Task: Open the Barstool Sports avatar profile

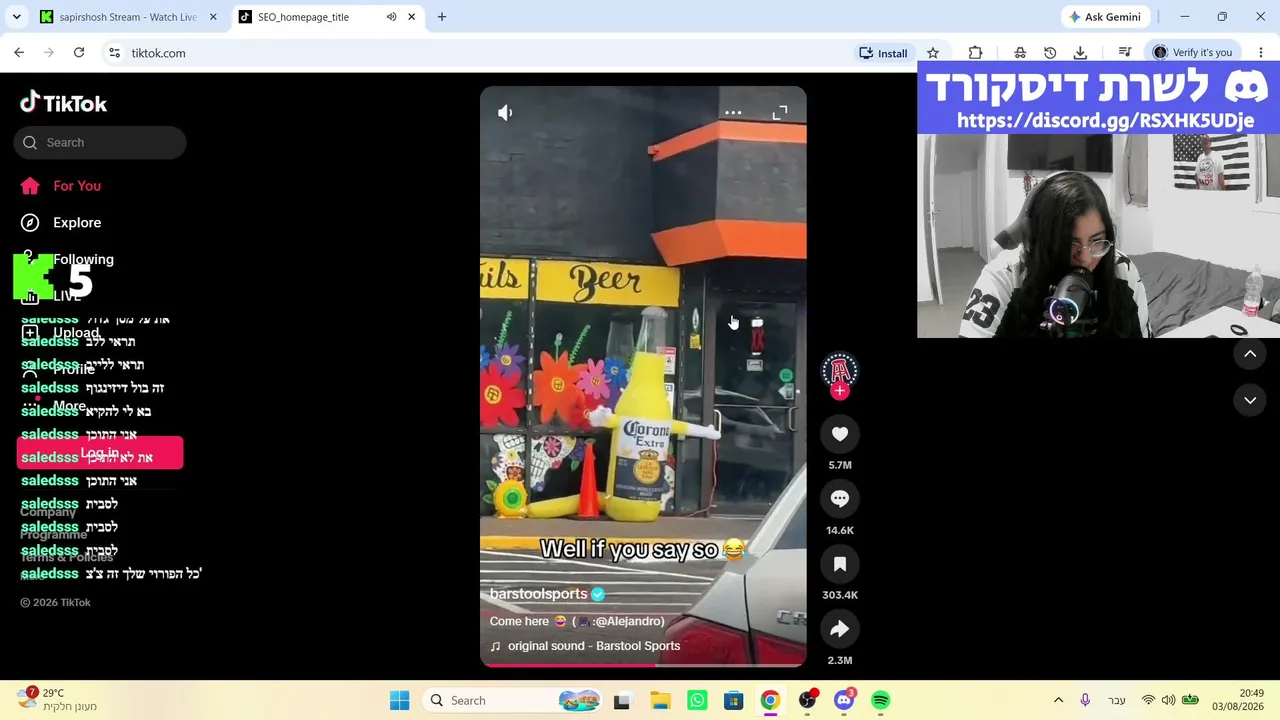Action: point(840,371)
